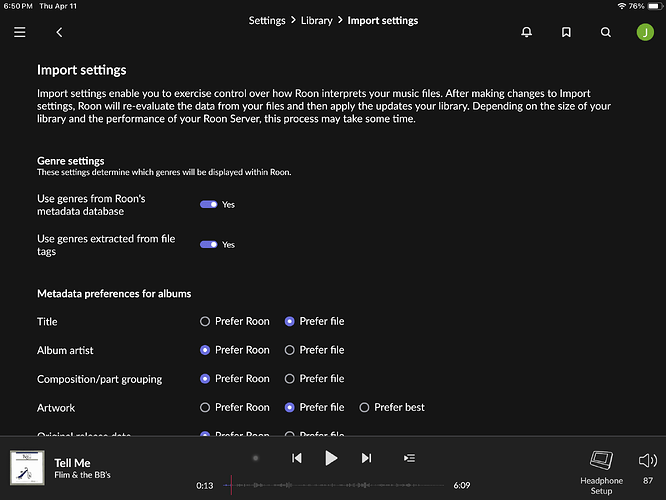Select Prefer file for Title
The image size is (666, 500).
(x=314, y=321)
